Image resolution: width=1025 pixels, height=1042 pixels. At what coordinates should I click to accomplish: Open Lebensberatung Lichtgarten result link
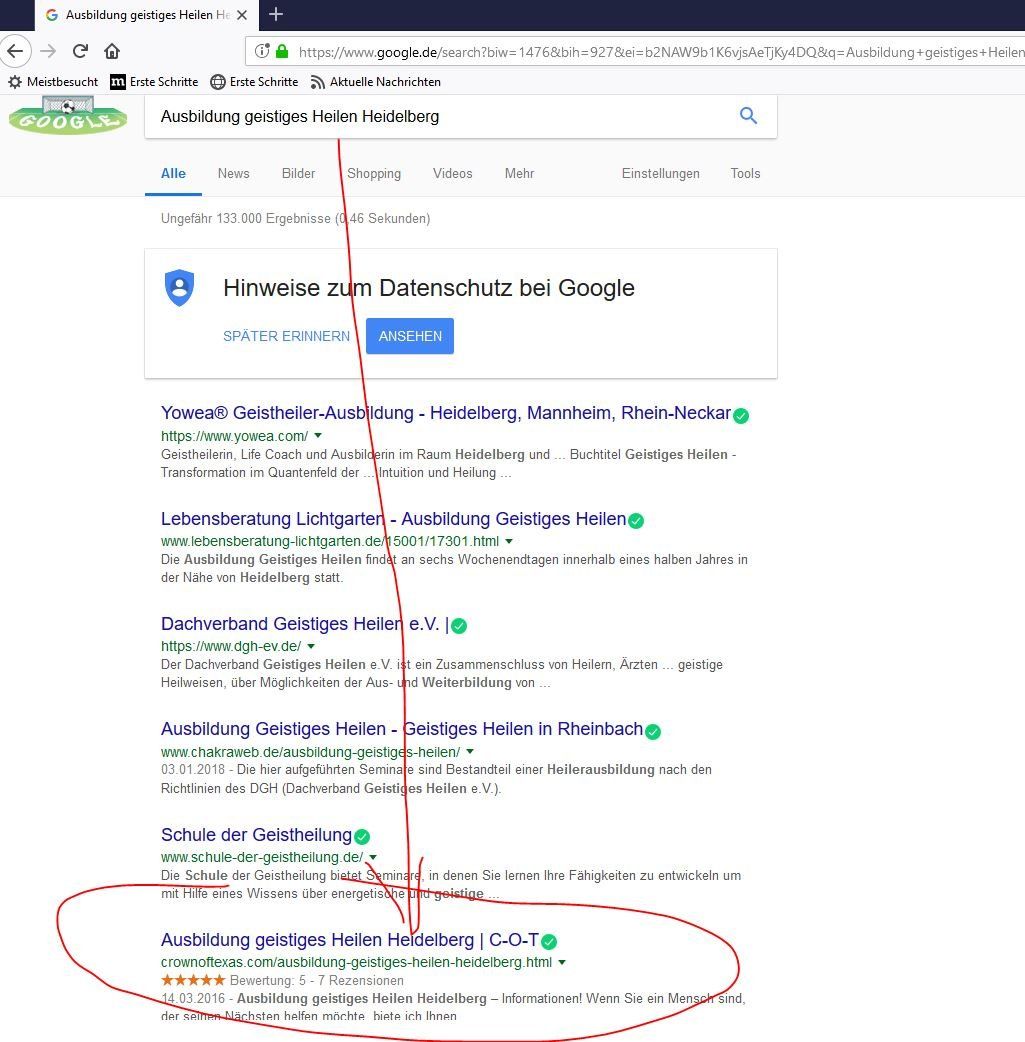(394, 518)
